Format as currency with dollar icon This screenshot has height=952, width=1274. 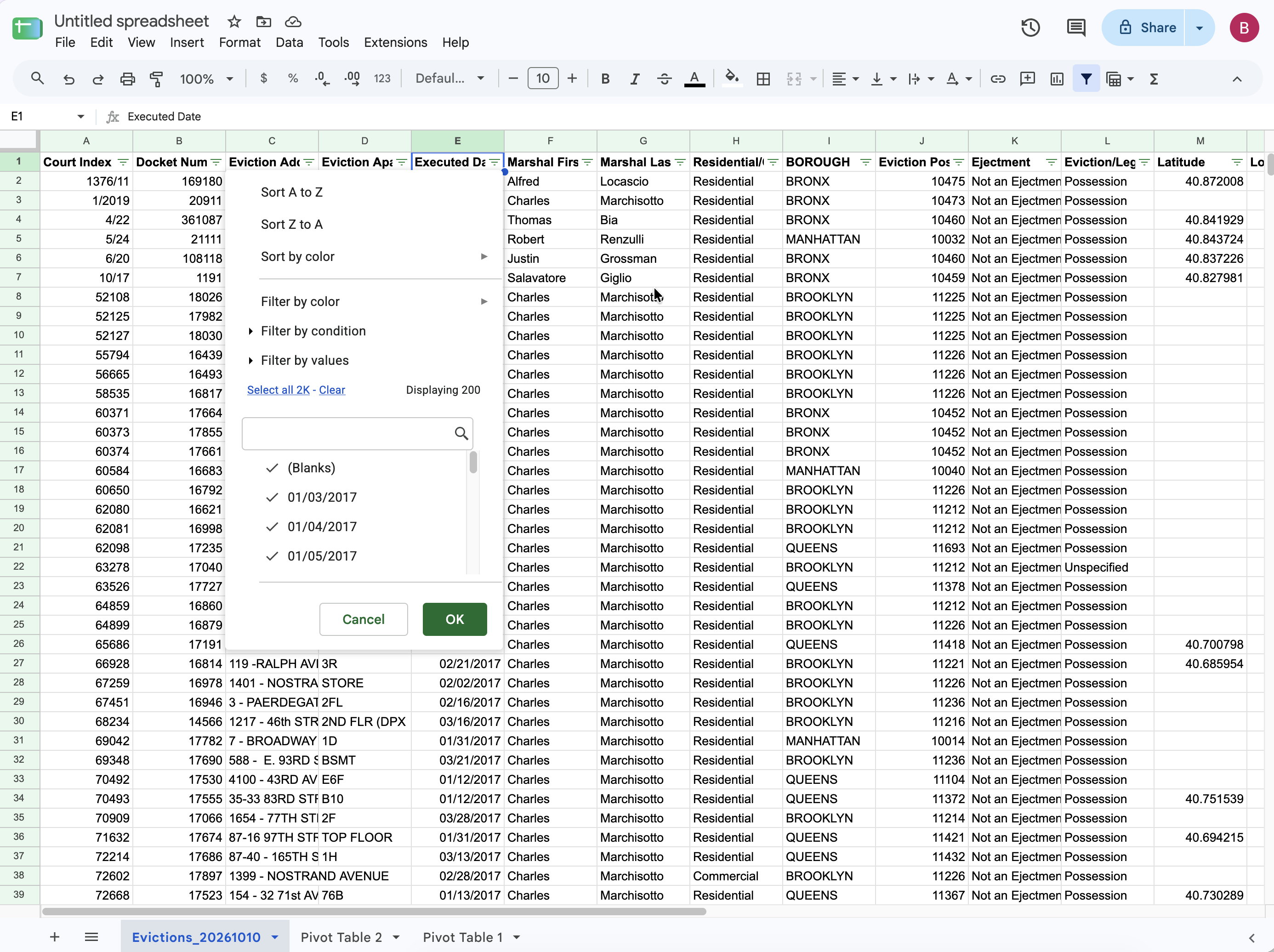click(x=263, y=78)
